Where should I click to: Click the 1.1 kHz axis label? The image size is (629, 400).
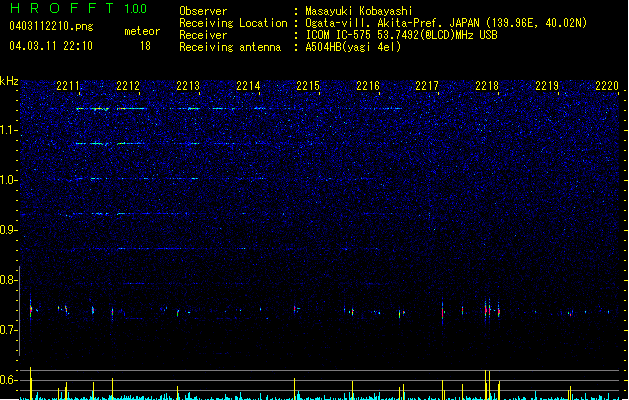coord(8,130)
